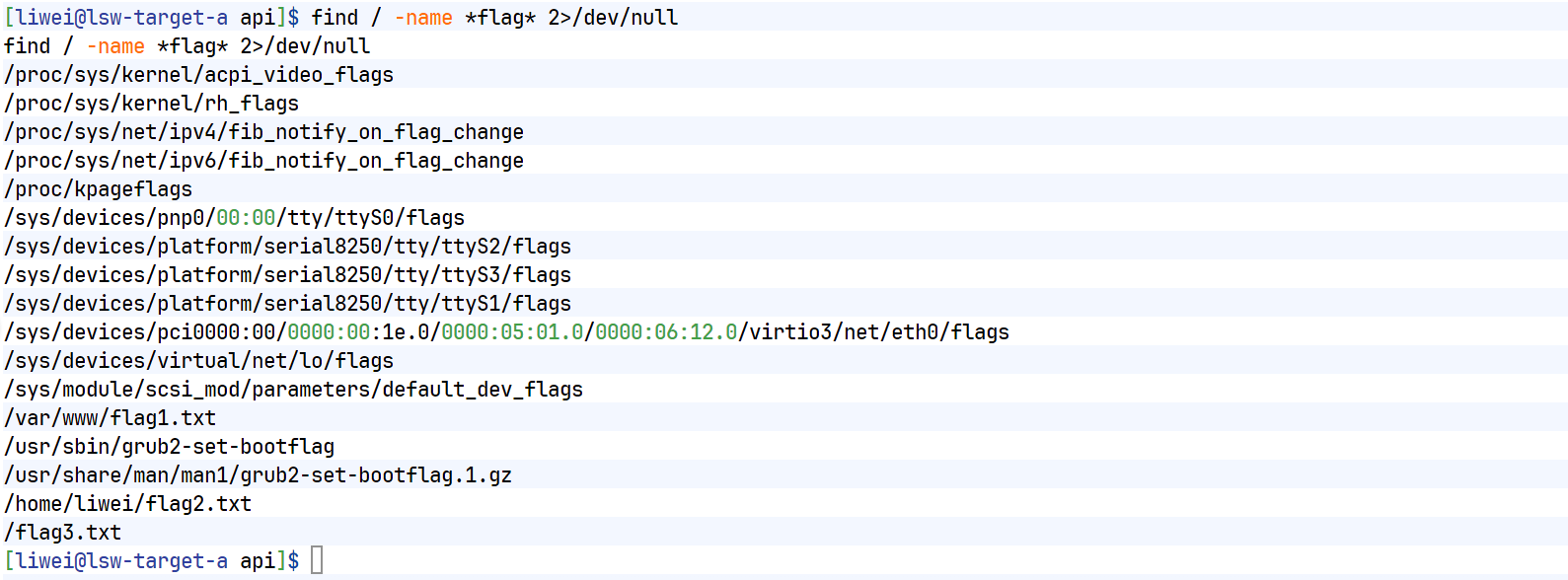
Task: Click the ttyS1 flags path line
Action: (287, 304)
